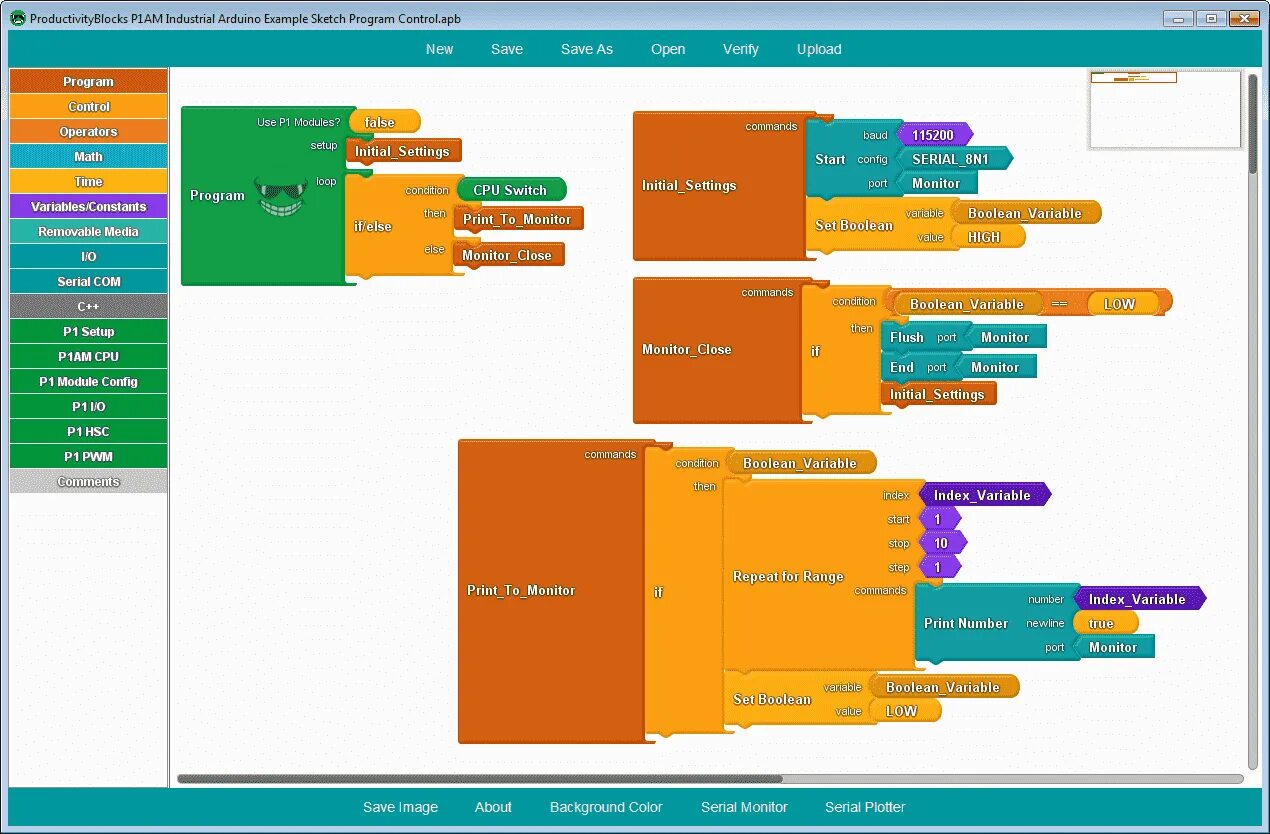
Task: Click the 115200 baud value block
Action: point(934,135)
